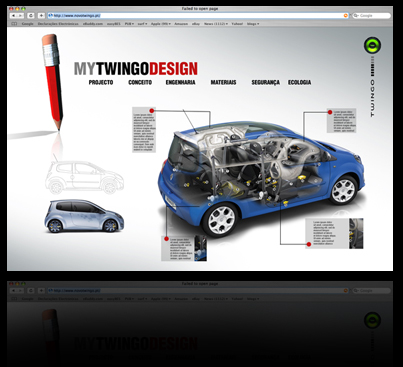This screenshot has width=403, height=367.
Task: Click the red hotspot dot on top-right callout
Action: tap(330, 112)
